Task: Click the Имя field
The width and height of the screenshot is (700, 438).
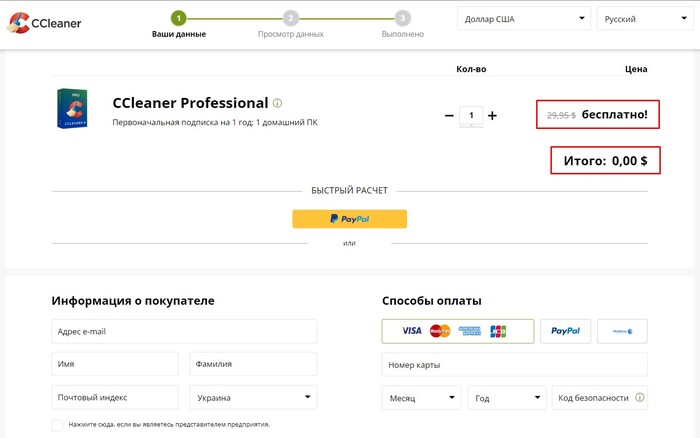Action: (x=115, y=364)
